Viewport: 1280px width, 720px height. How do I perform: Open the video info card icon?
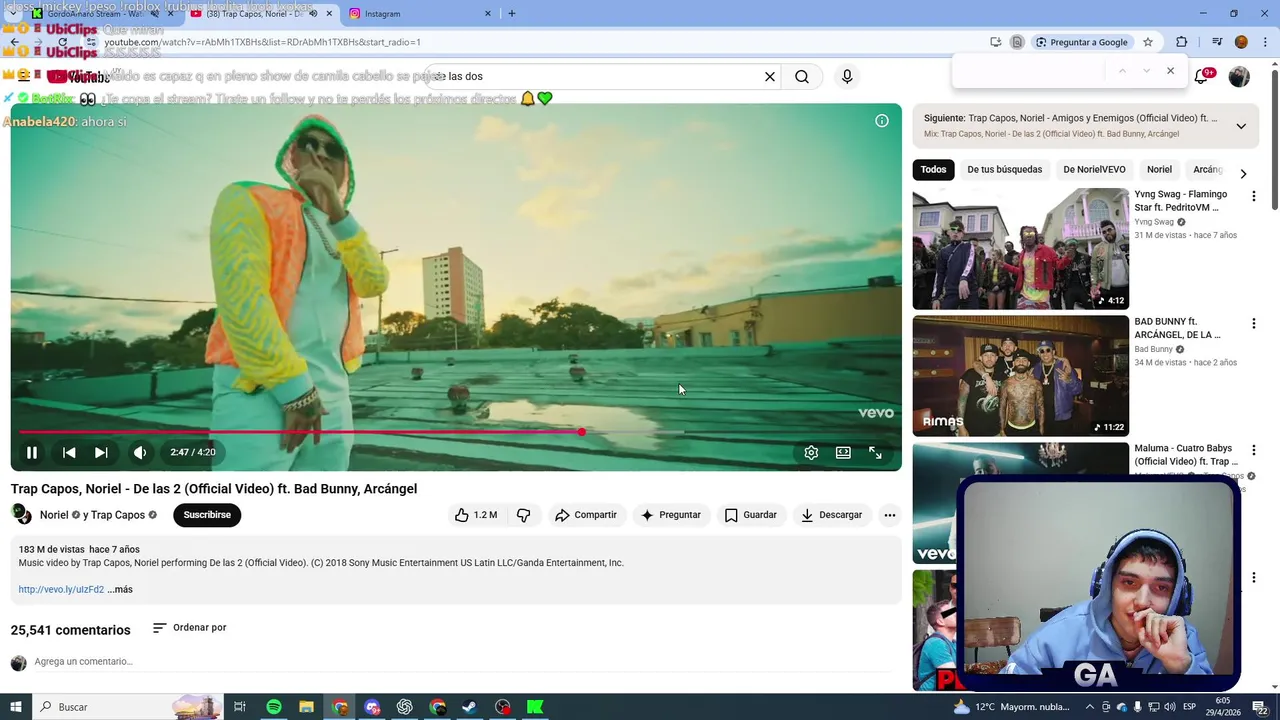pos(882,121)
